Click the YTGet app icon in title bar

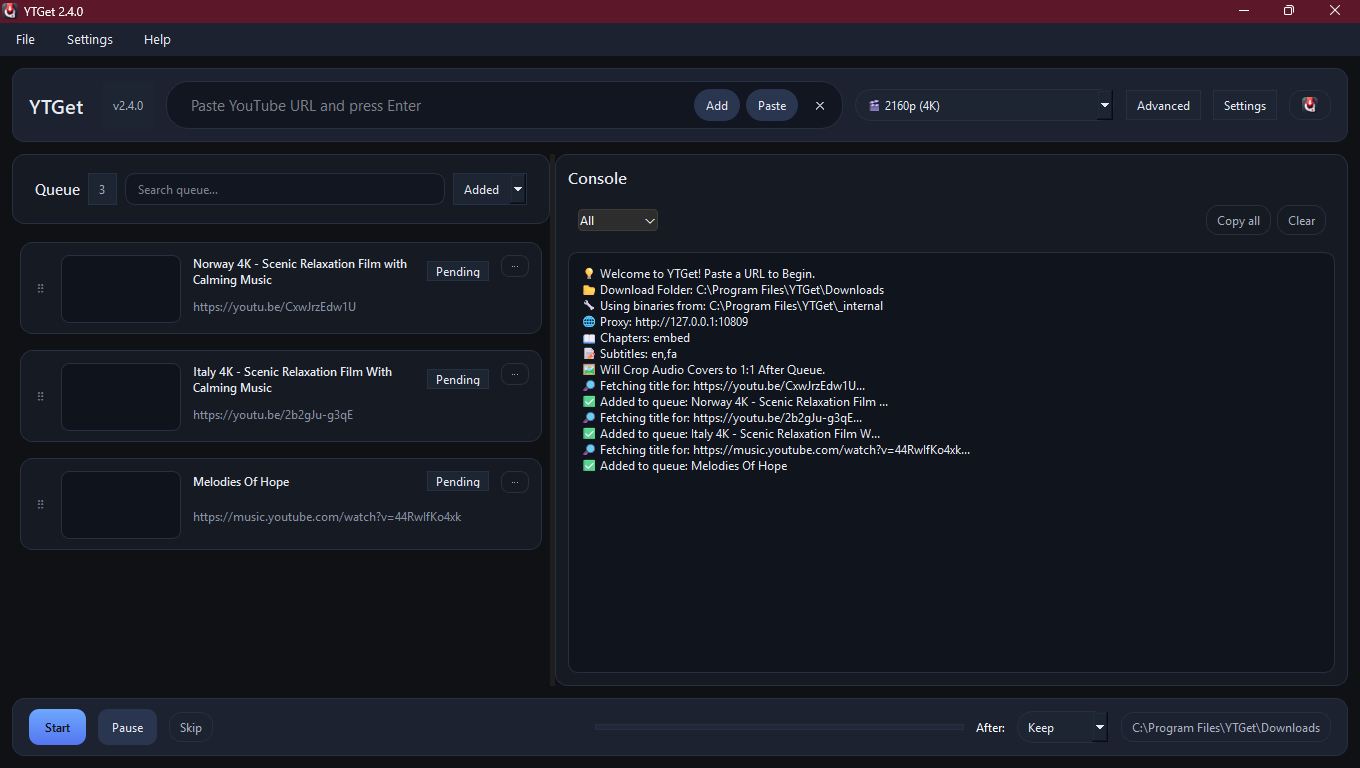[x=10, y=11]
